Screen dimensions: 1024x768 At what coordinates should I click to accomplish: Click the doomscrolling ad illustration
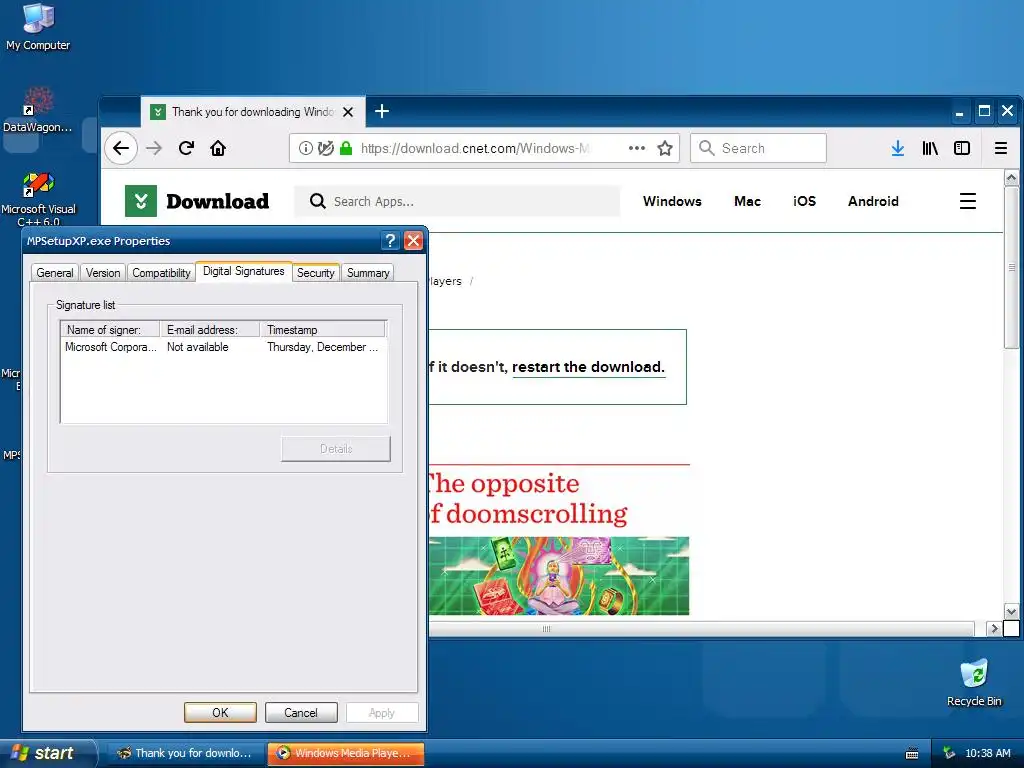(x=559, y=576)
